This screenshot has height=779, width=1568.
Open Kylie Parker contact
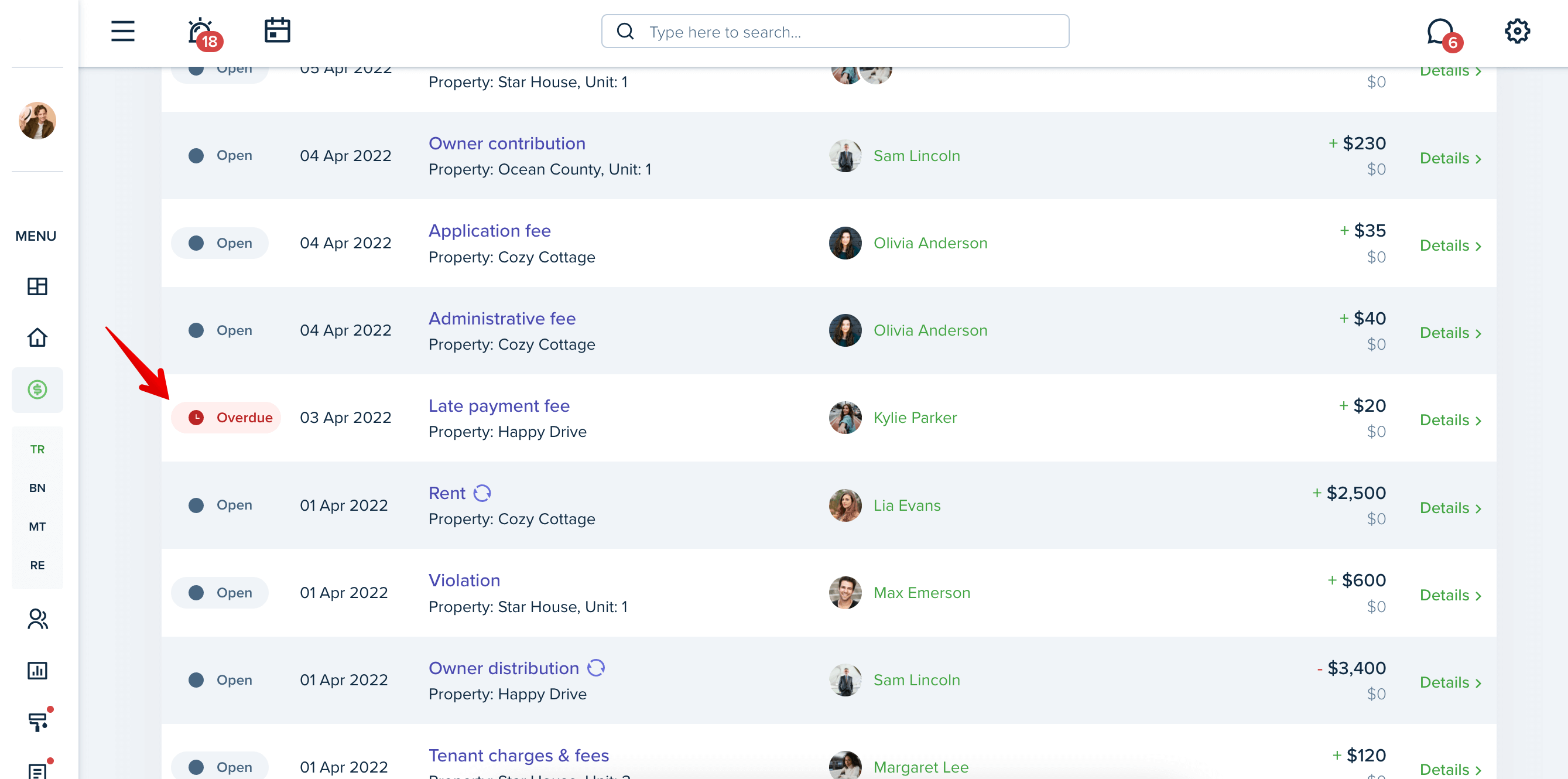click(x=915, y=418)
